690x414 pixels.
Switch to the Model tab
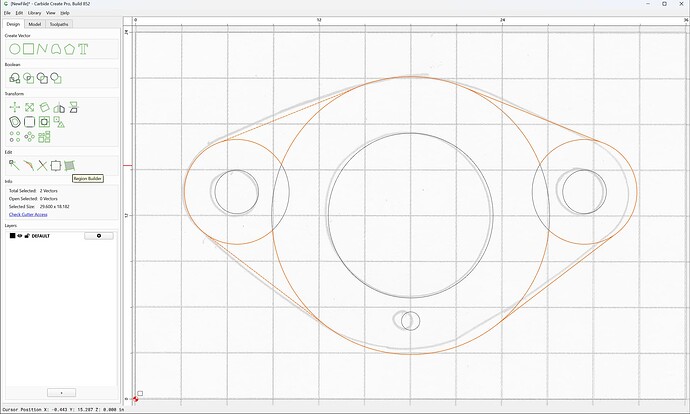tap(35, 24)
